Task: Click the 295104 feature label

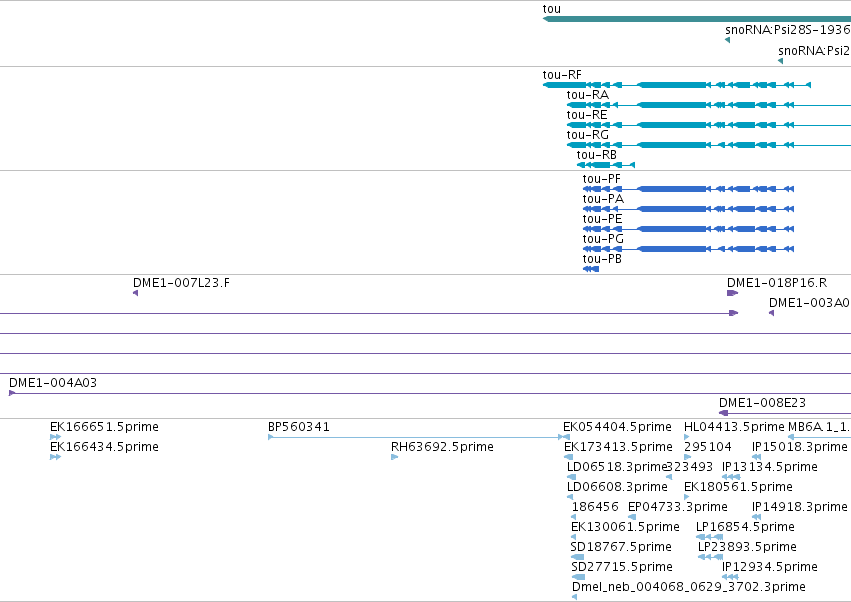Action: click(x=708, y=447)
